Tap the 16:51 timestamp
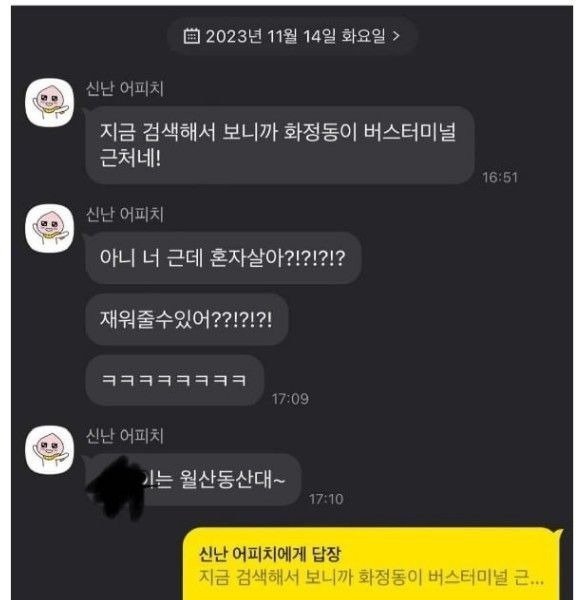The height and width of the screenshot is (600, 581). [x=500, y=177]
